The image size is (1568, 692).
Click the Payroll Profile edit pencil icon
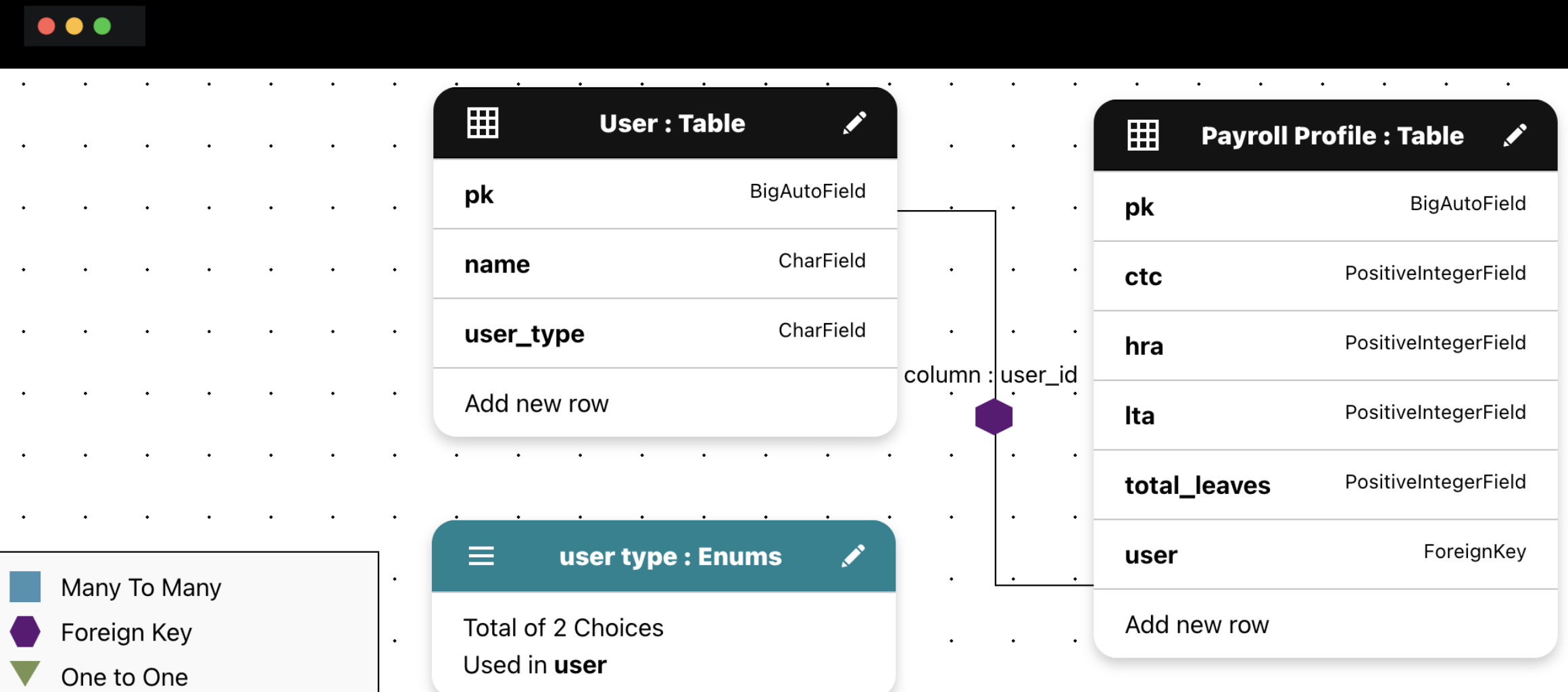coord(1515,135)
